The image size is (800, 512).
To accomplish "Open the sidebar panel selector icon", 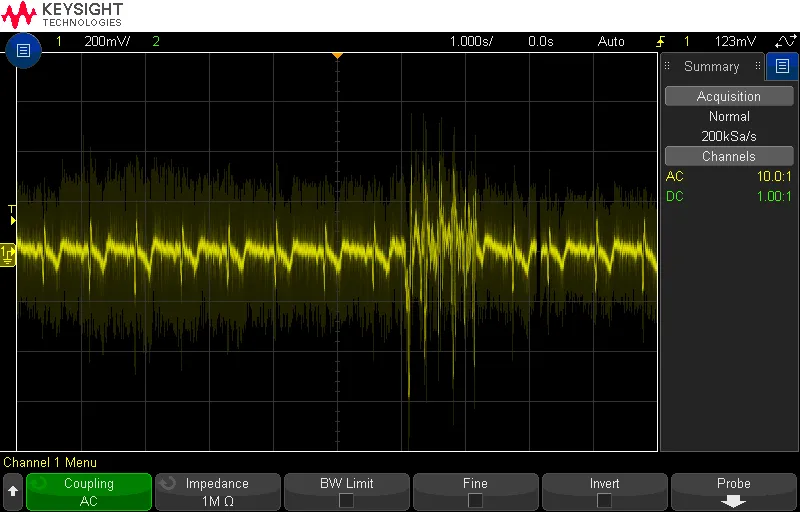I will coord(782,66).
